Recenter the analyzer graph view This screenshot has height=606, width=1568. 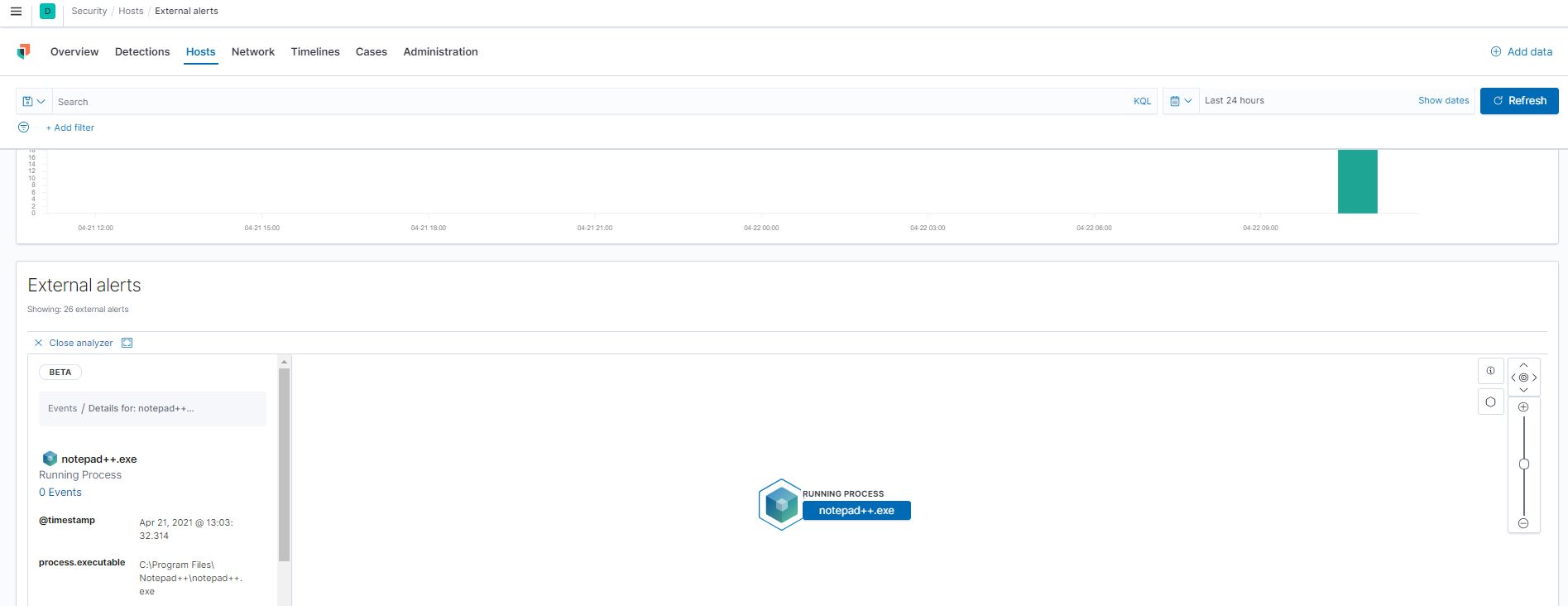(x=1523, y=378)
